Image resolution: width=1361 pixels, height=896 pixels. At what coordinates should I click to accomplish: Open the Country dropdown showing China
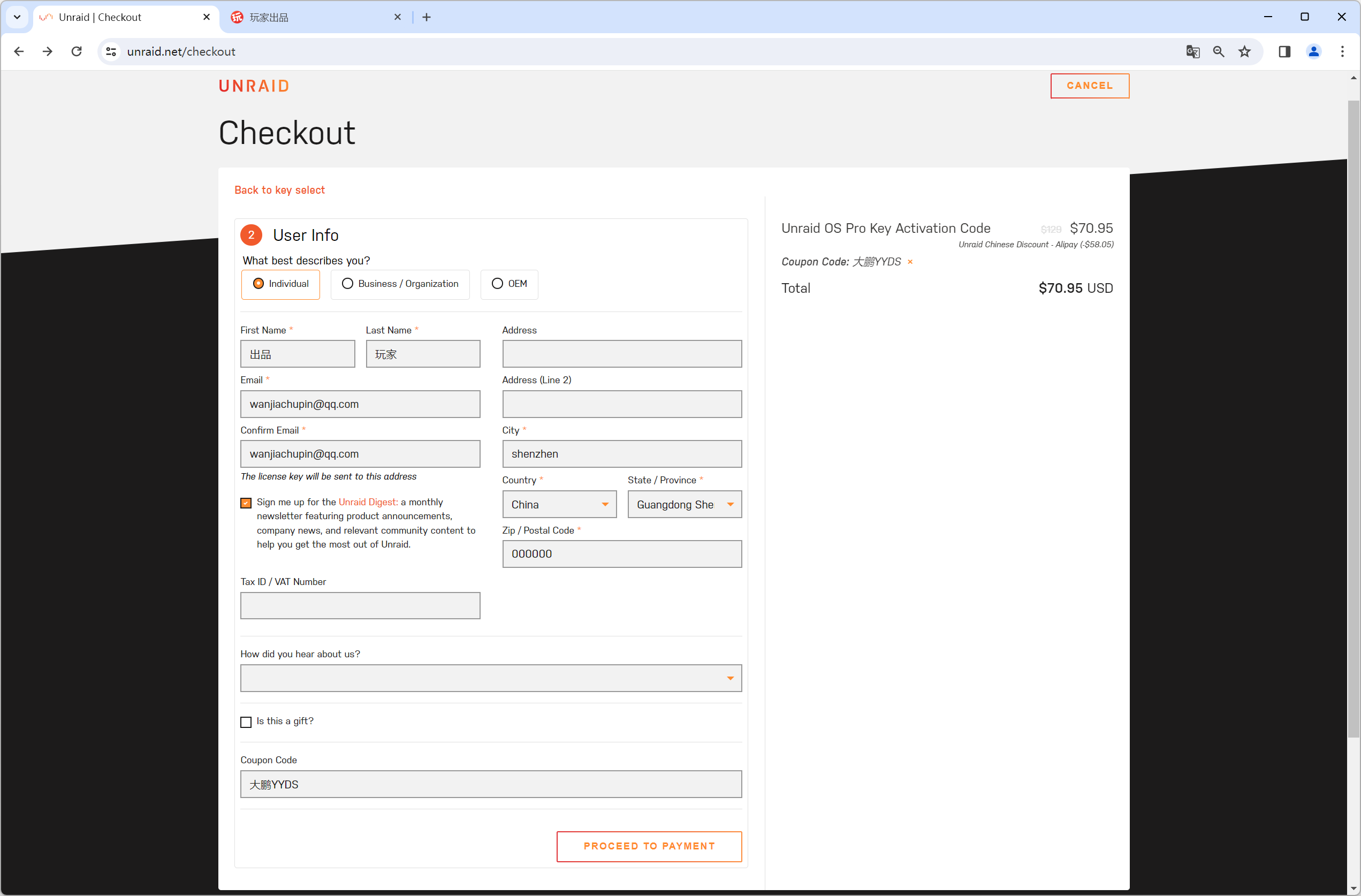(x=559, y=504)
